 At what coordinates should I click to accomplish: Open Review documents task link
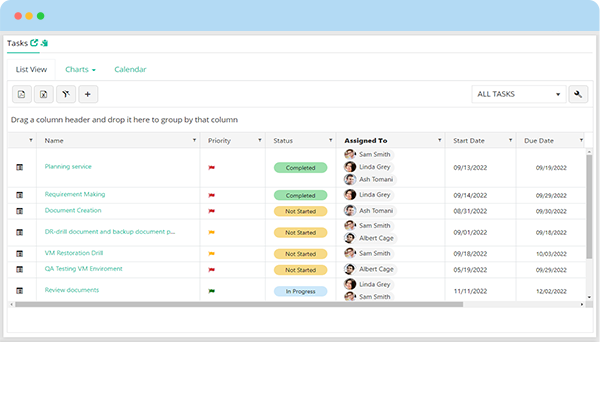pyautogui.click(x=72, y=290)
